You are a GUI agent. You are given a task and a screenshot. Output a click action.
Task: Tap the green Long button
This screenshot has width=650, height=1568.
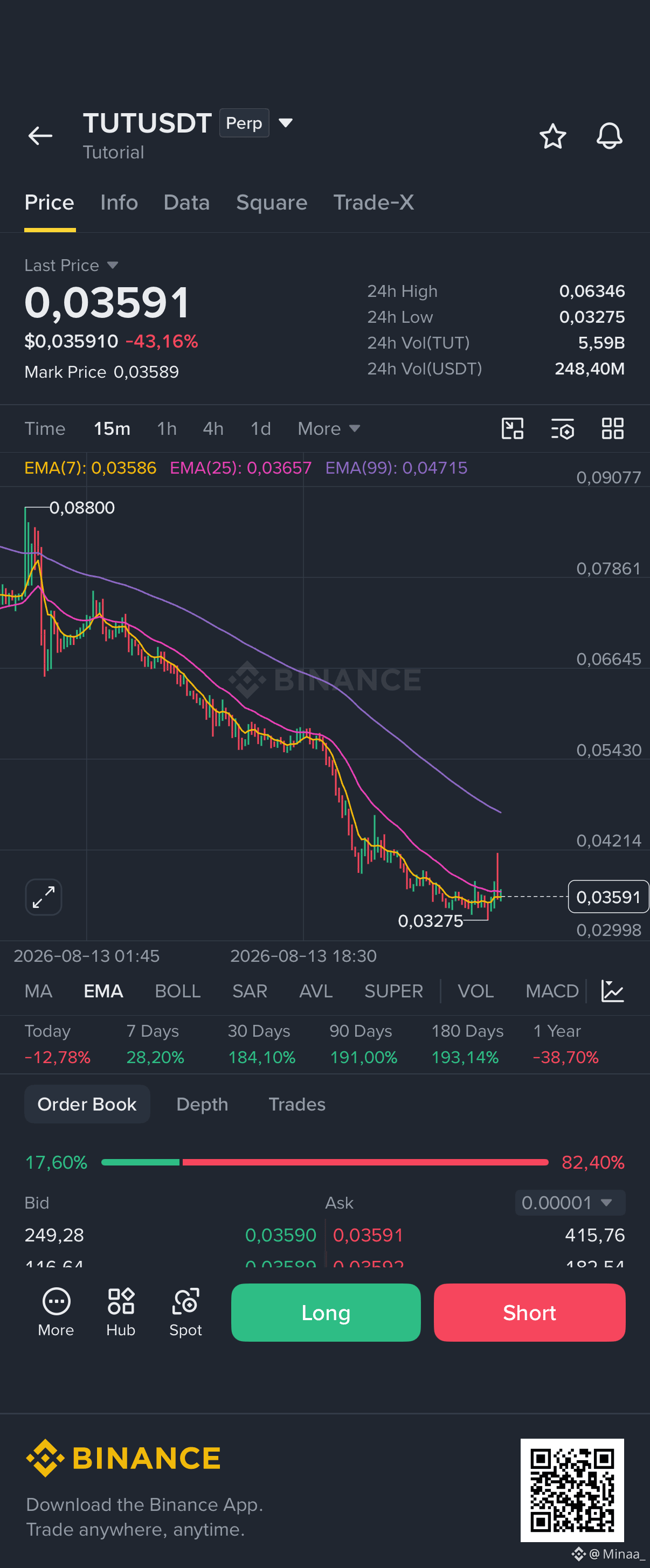coord(326,1313)
